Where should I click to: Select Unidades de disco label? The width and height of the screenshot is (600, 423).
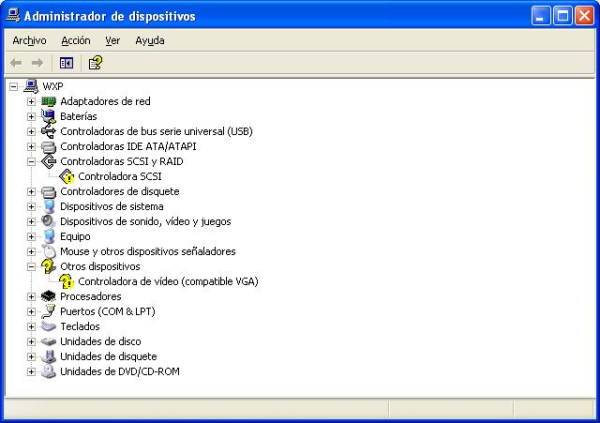(x=101, y=341)
